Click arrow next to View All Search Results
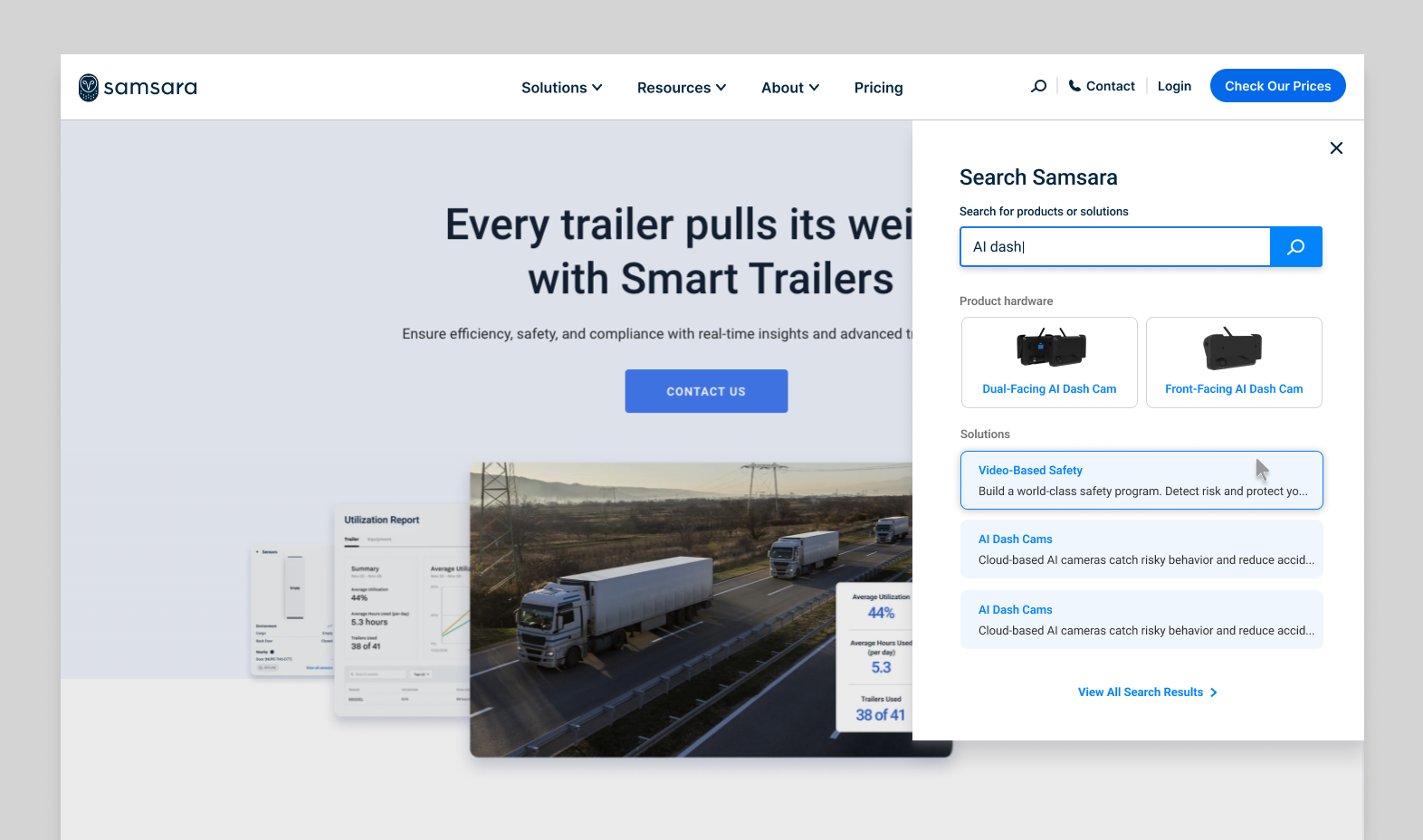1423x840 pixels. (1214, 692)
